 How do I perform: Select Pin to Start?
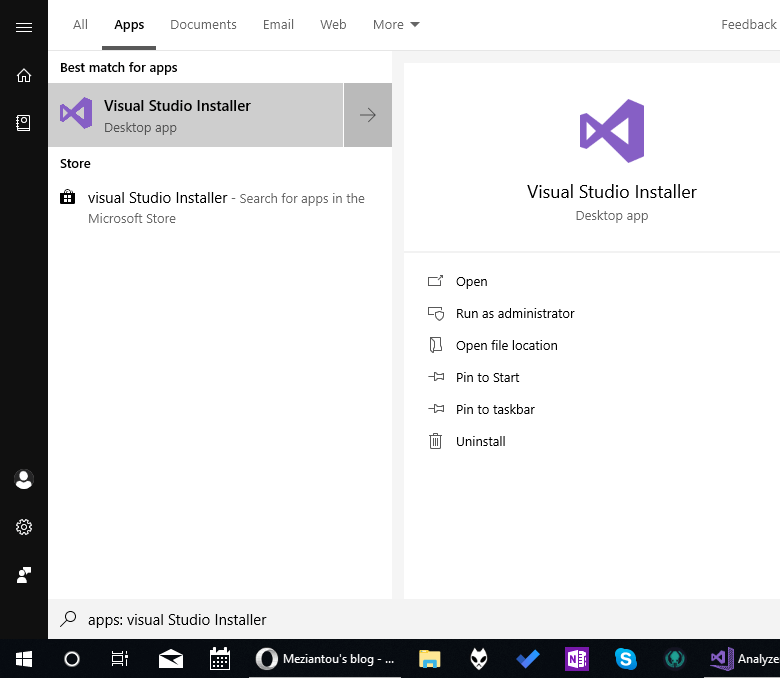click(487, 377)
